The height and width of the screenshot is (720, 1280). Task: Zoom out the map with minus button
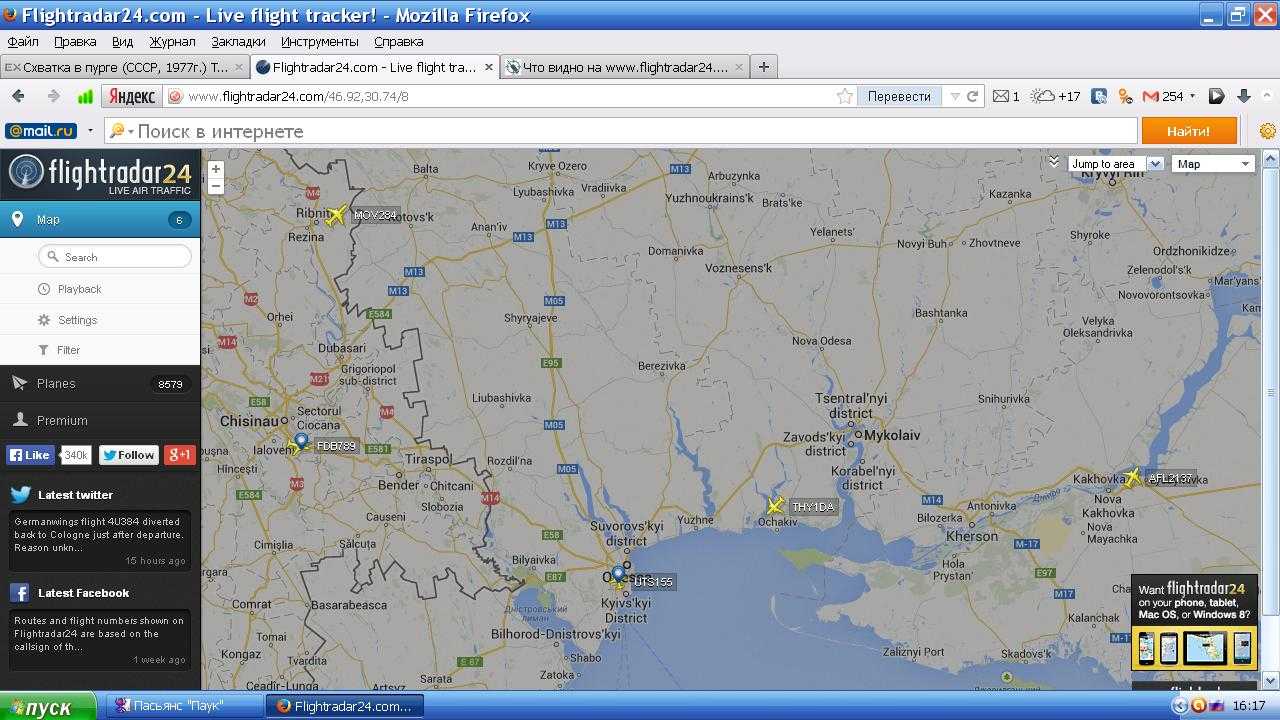215,186
